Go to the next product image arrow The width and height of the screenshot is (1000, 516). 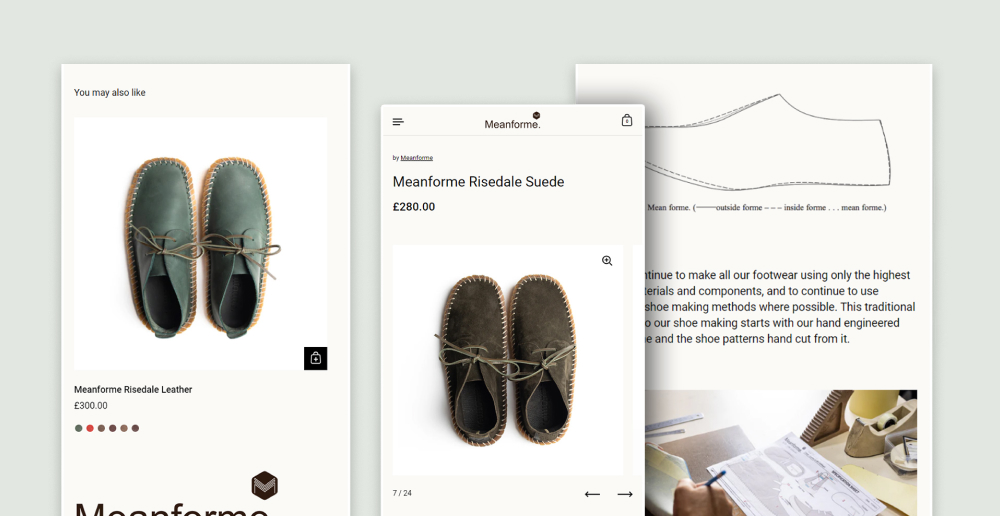point(625,494)
